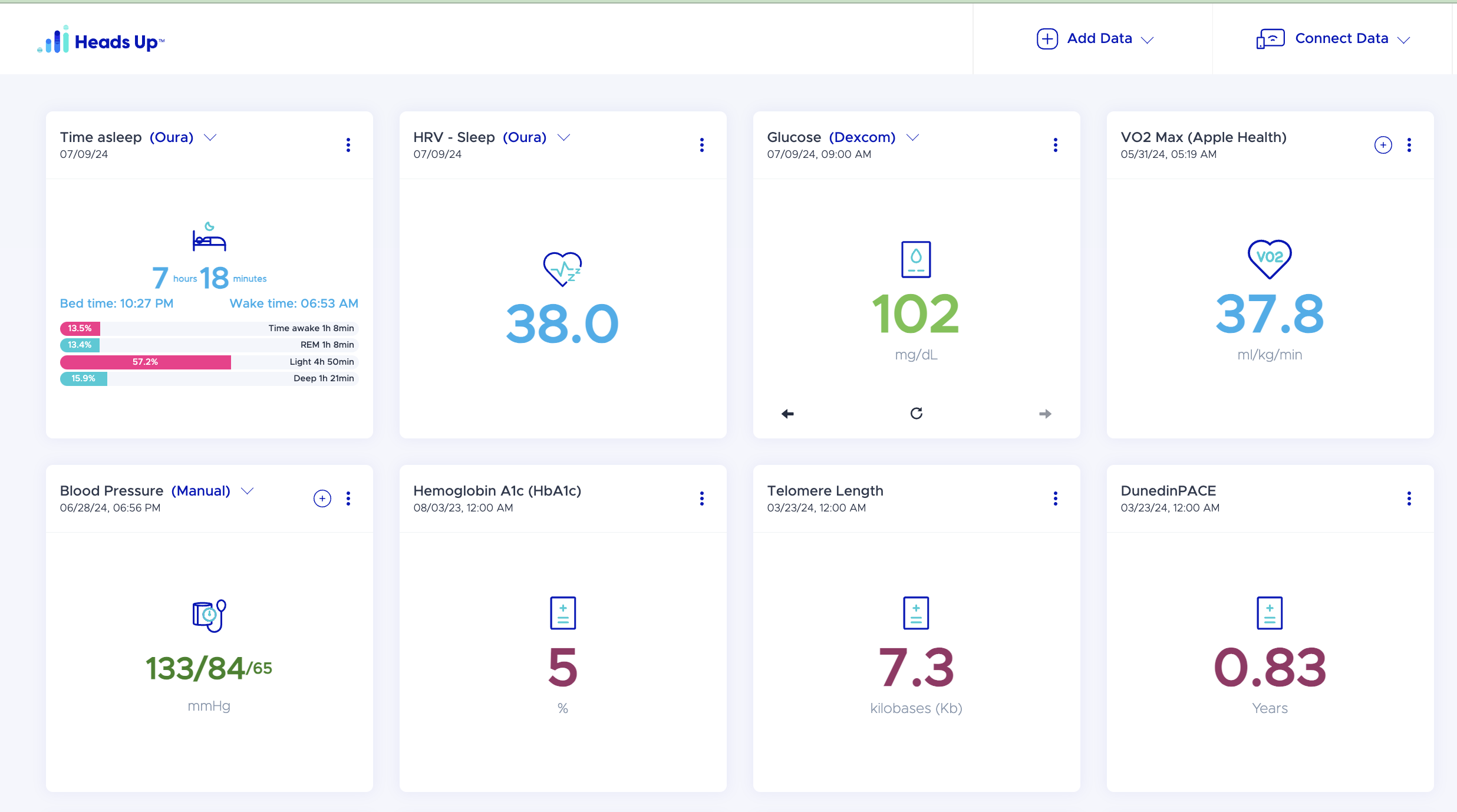Click the device icon beside Connect Data
1457x812 pixels.
tap(1270, 39)
